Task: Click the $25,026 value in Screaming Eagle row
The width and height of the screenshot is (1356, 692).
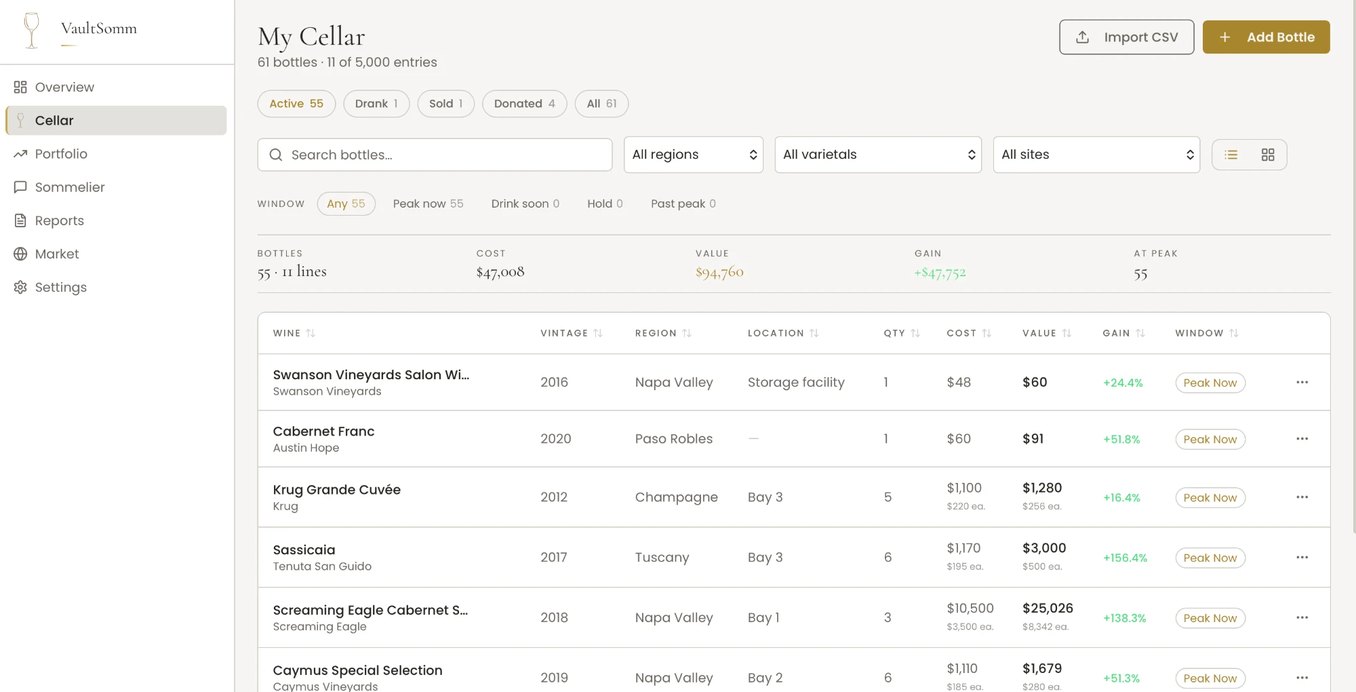Action: click(1048, 609)
